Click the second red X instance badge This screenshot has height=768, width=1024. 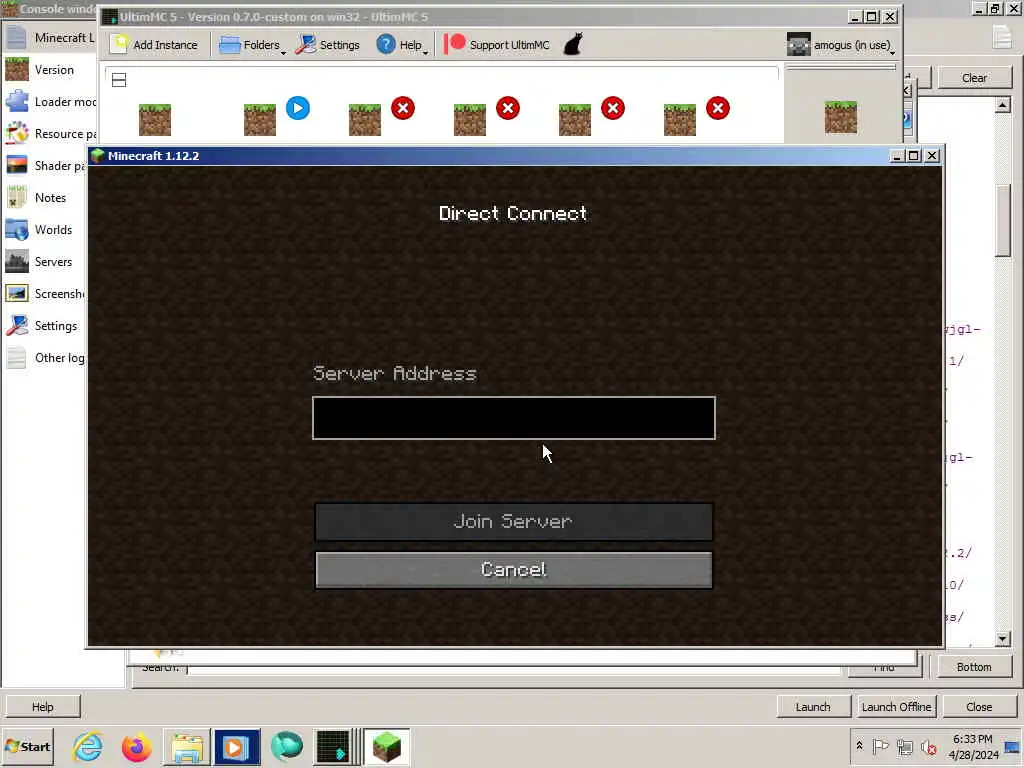pyautogui.click(x=508, y=108)
